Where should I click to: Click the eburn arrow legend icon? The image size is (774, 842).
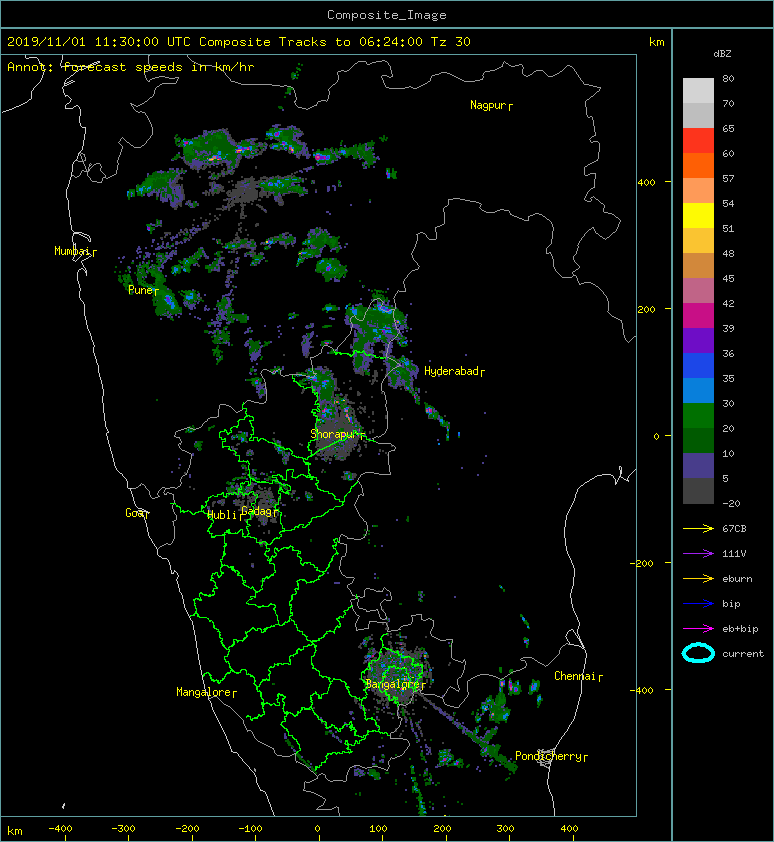point(698,579)
